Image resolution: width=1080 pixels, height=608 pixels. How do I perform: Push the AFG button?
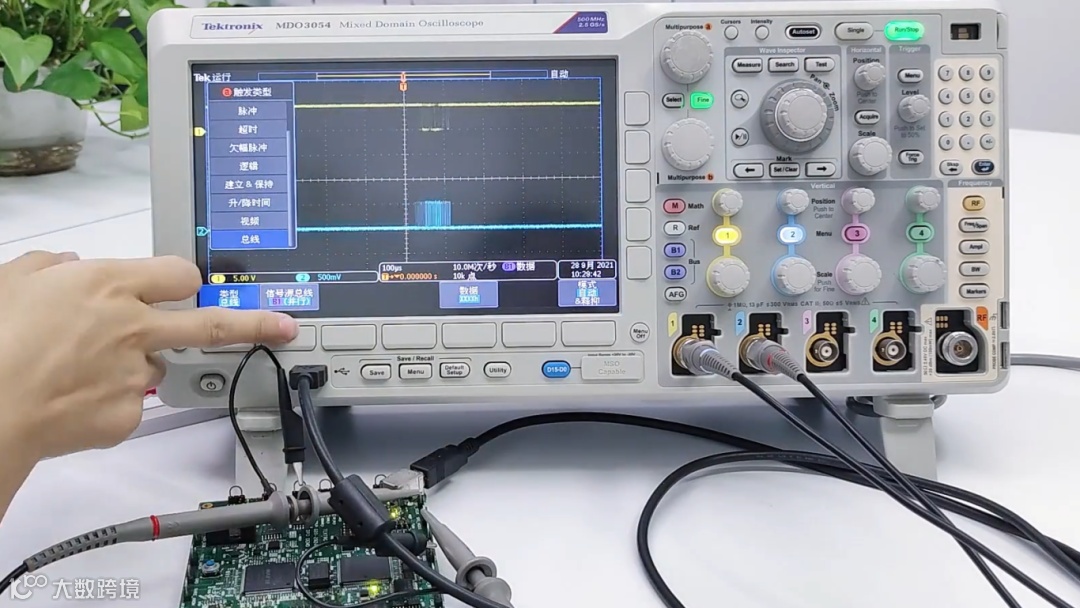click(676, 294)
